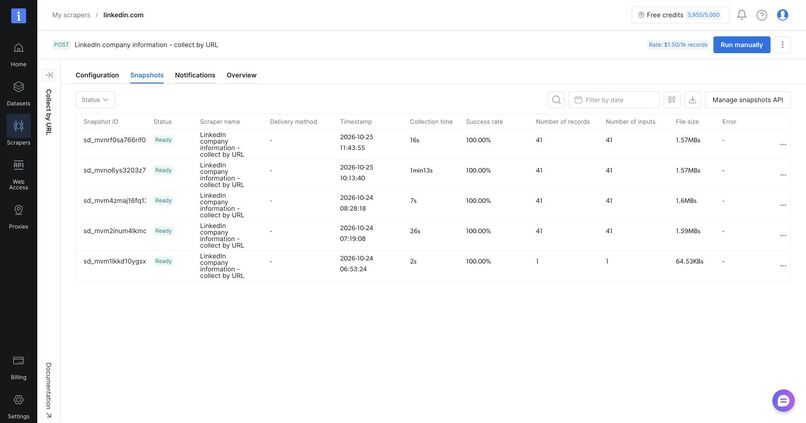Open the Free credits indicator
The image size is (806, 423).
(x=680, y=15)
